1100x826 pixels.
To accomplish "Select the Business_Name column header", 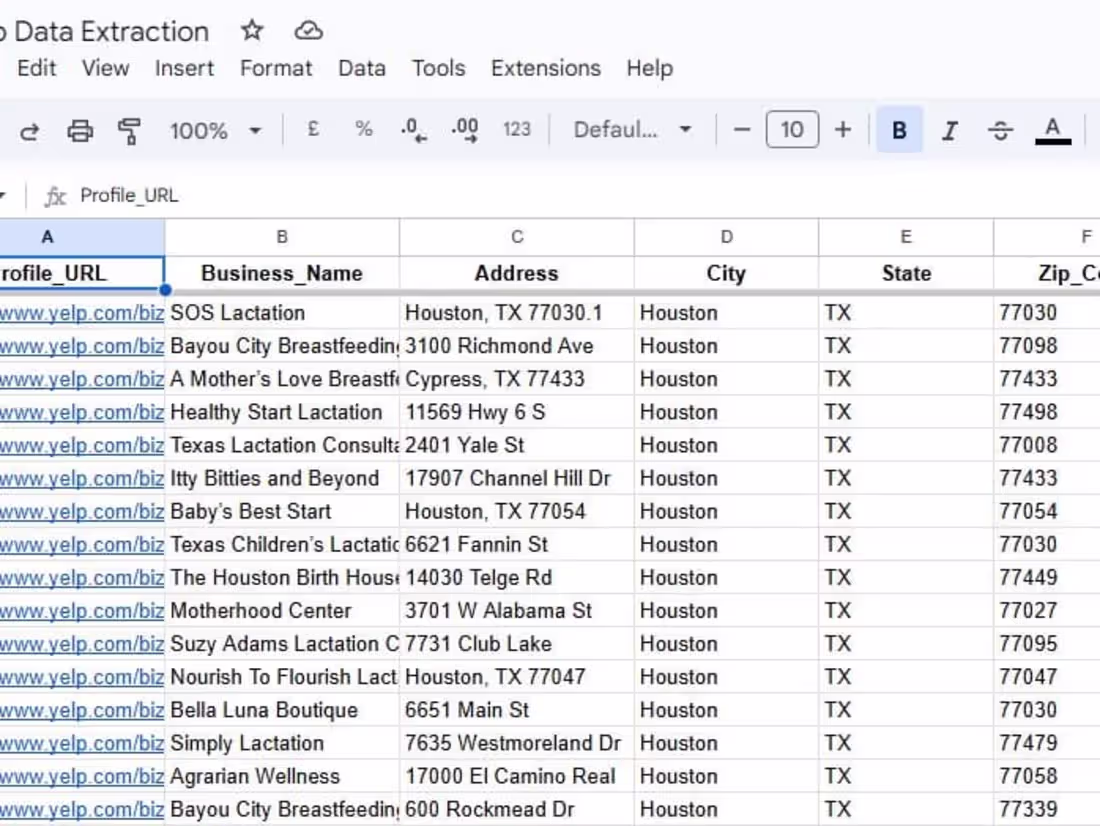I will [x=281, y=236].
